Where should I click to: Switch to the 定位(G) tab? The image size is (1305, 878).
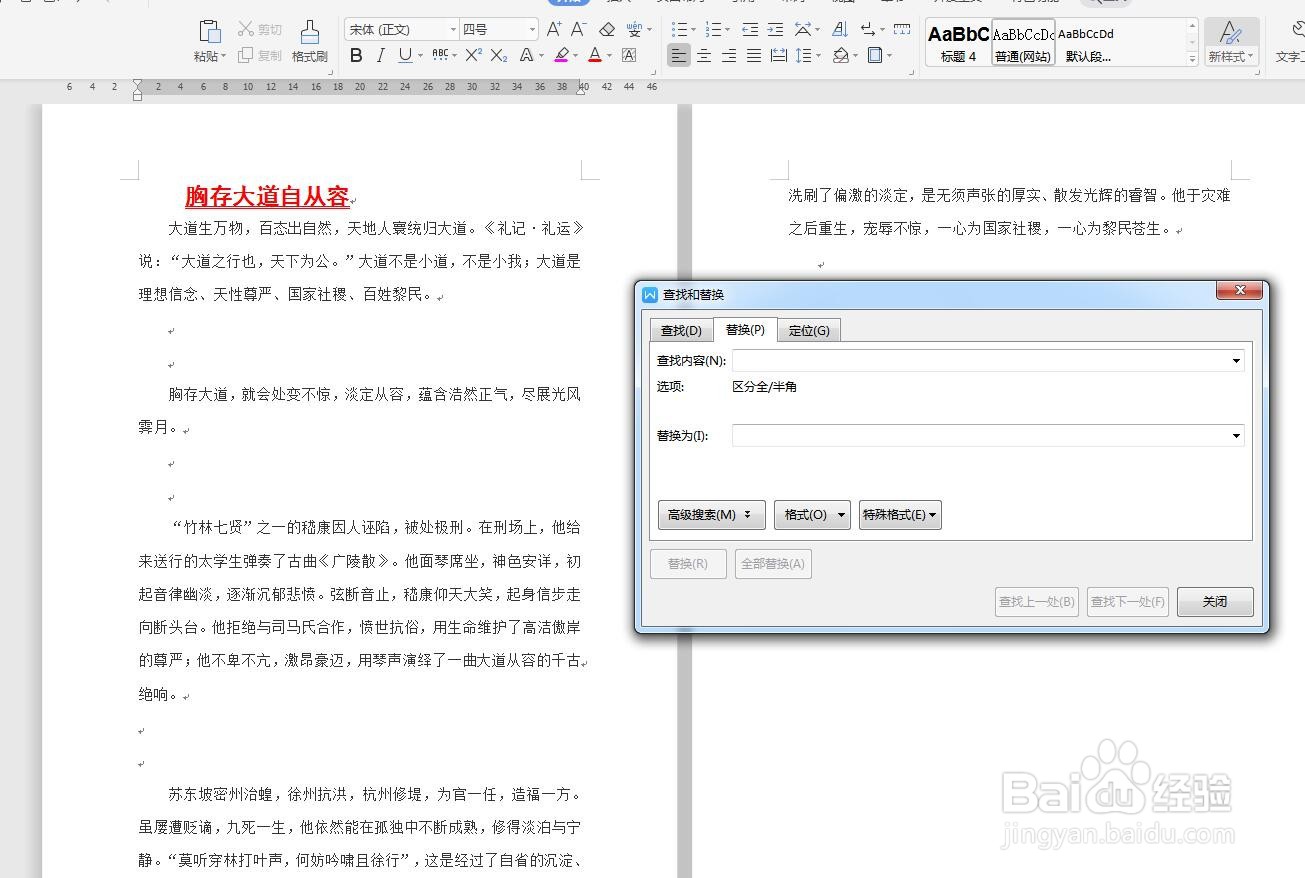click(x=809, y=330)
